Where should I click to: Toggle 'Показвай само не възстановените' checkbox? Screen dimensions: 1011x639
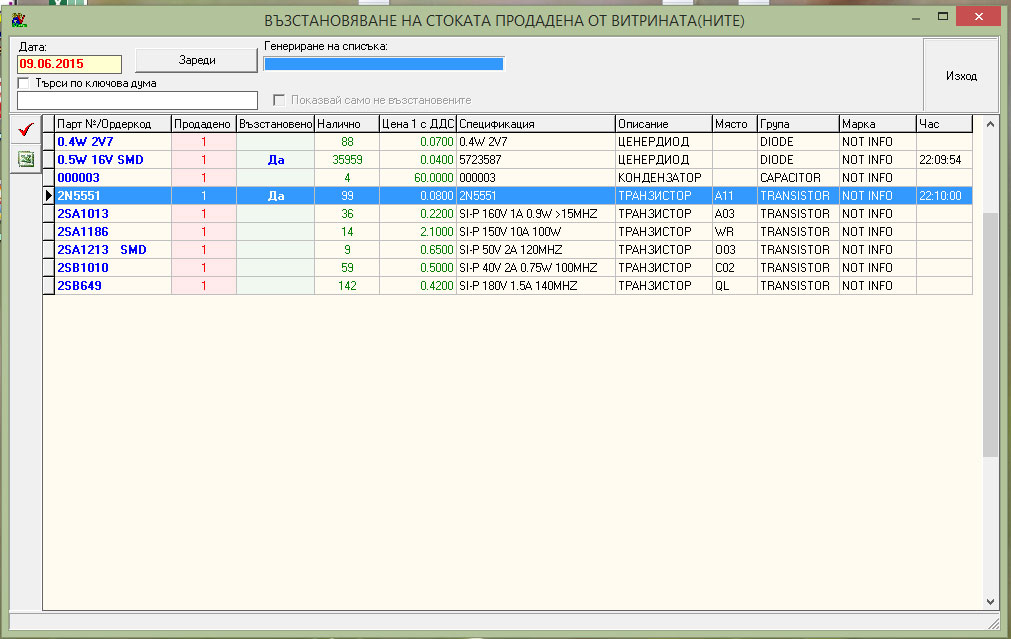[x=280, y=100]
